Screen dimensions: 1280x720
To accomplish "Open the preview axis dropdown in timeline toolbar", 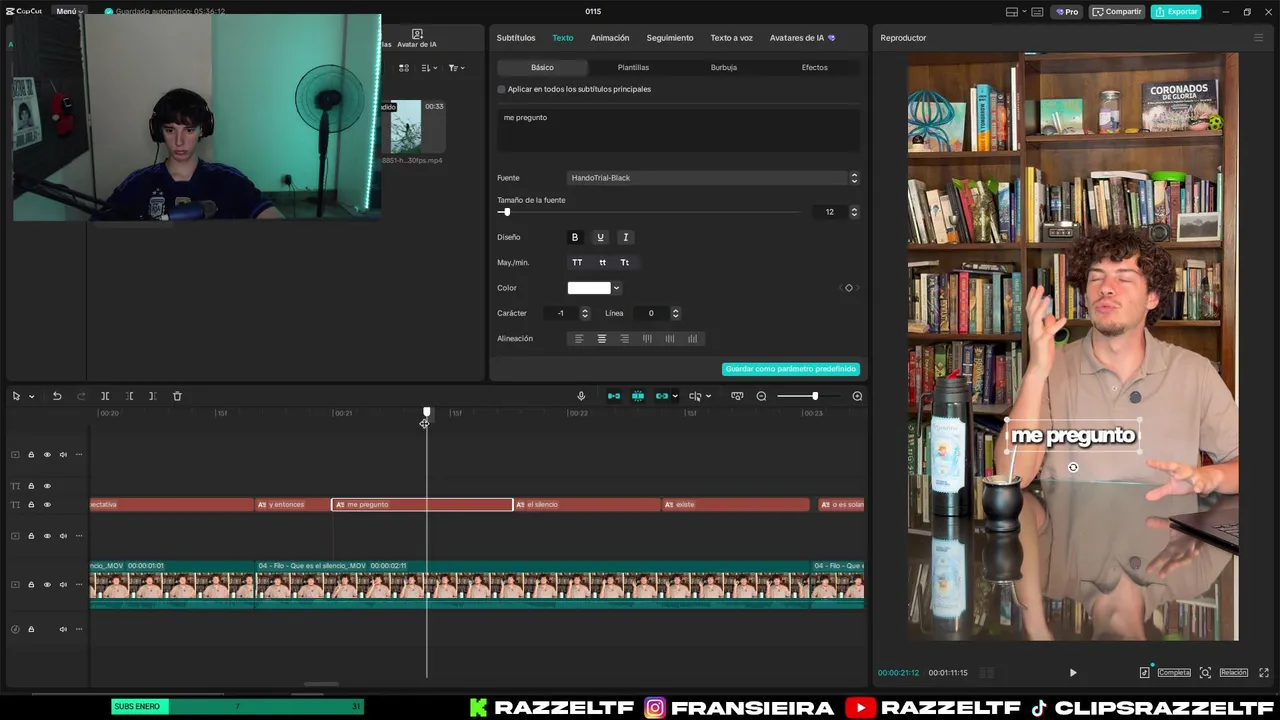I will click(x=708, y=396).
